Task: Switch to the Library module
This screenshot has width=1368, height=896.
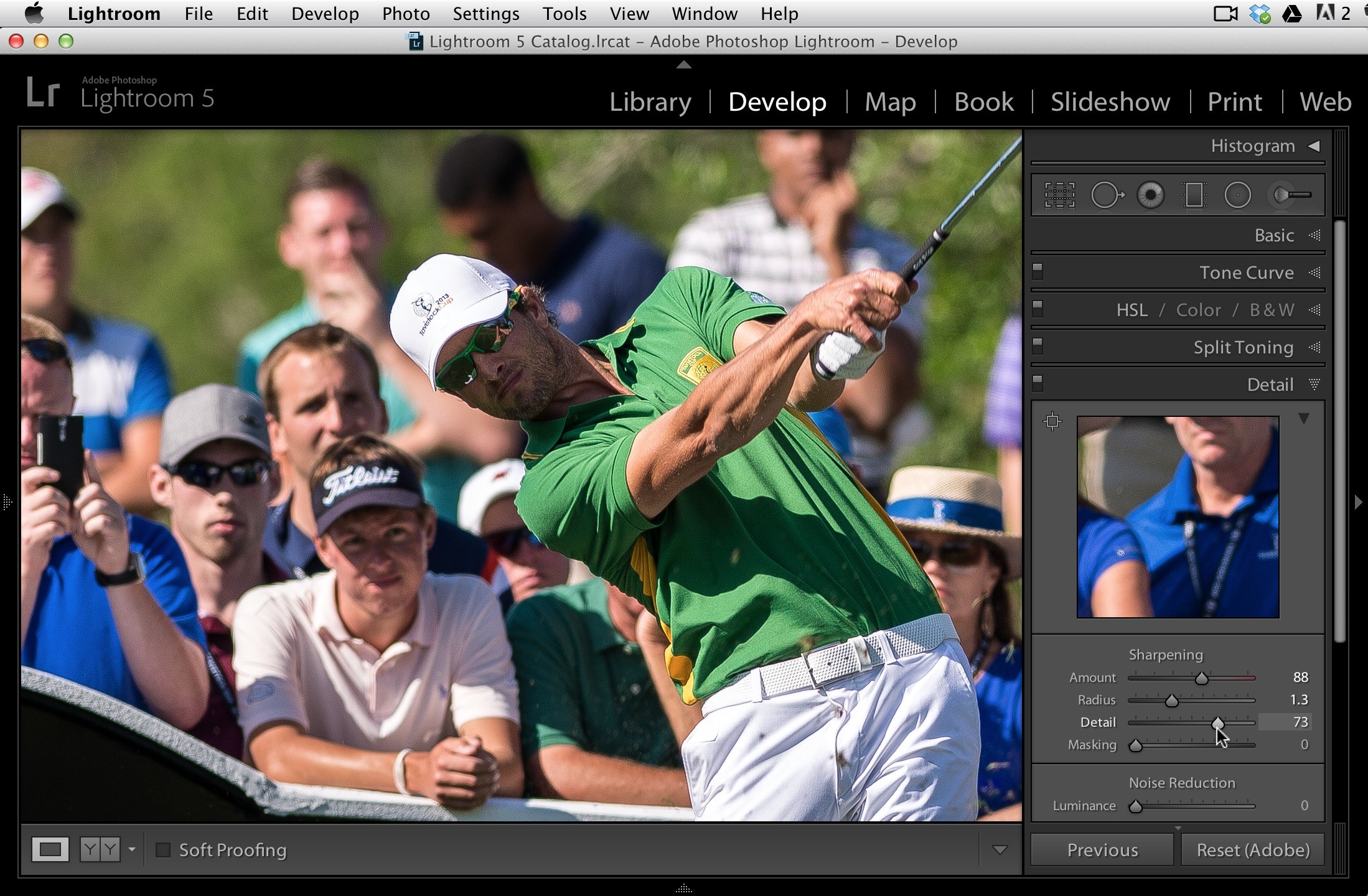Action: click(650, 102)
